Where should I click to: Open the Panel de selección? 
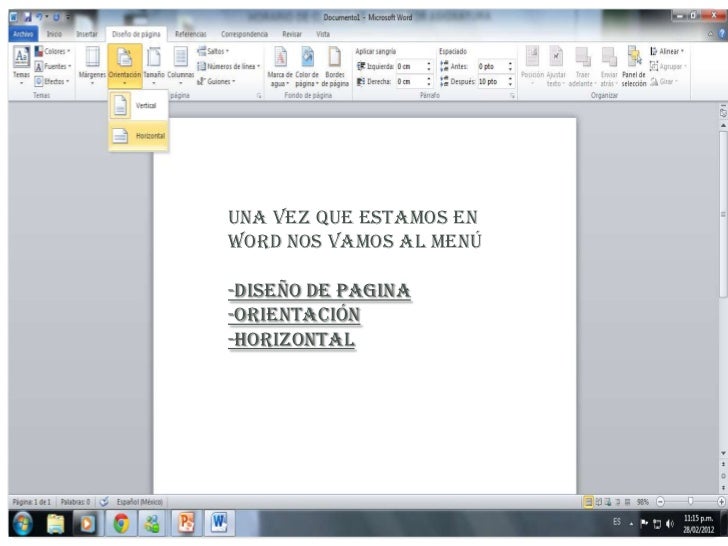634,66
